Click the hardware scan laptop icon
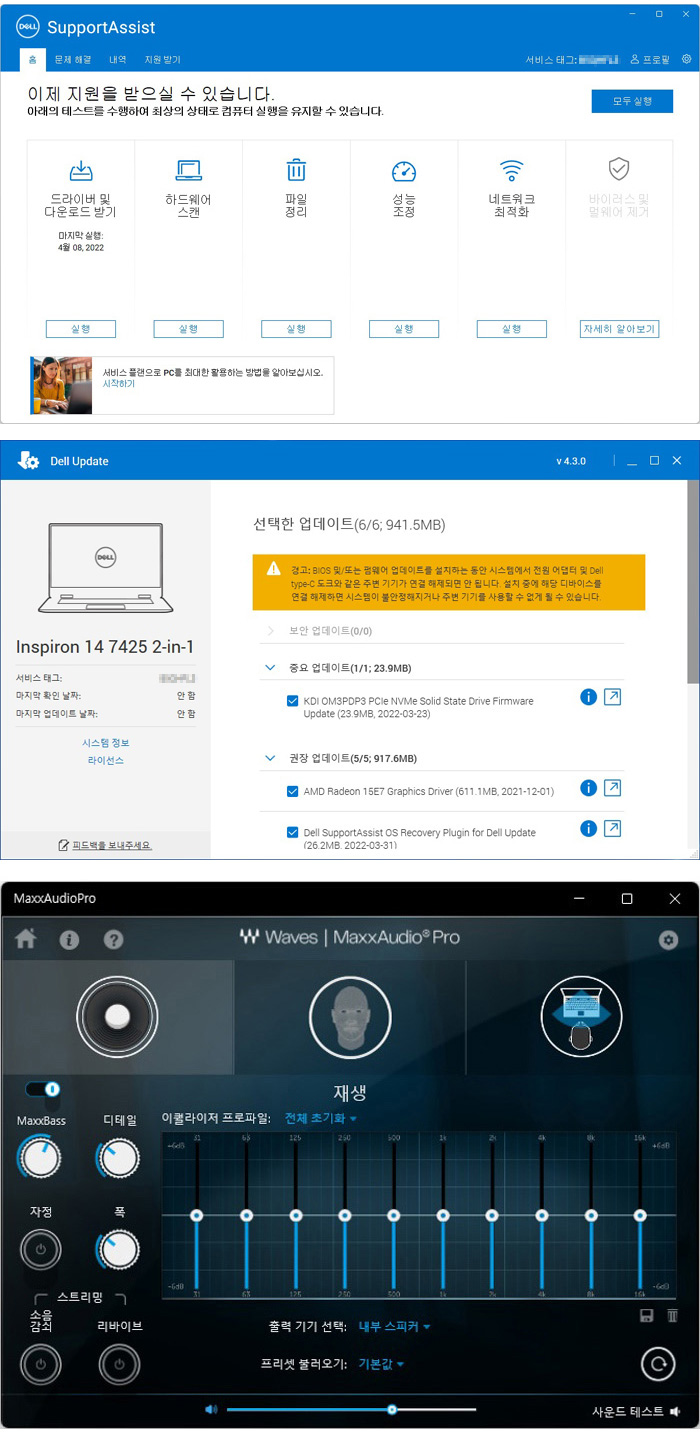The image size is (700, 1432). [188, 170]
